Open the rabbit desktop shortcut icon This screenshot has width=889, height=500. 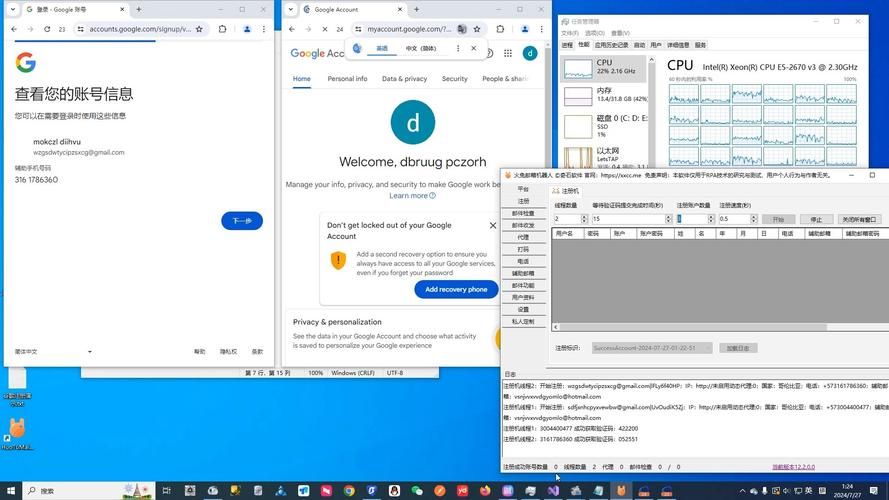(17, 434)
